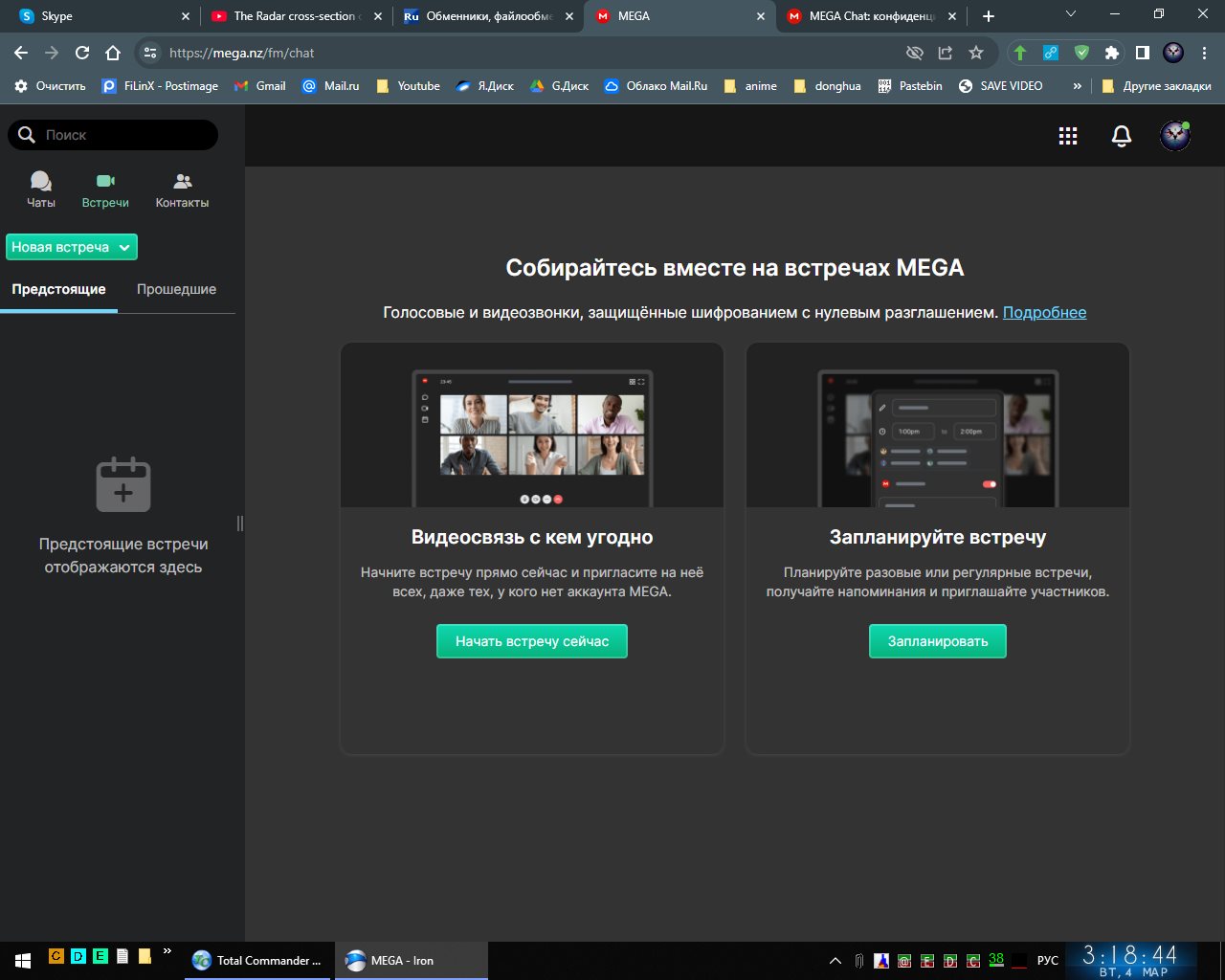The width and height of the screenshot is (1225, 980).
Task: Open the Gmail bookmark
Action: click(x=260, y=86)
